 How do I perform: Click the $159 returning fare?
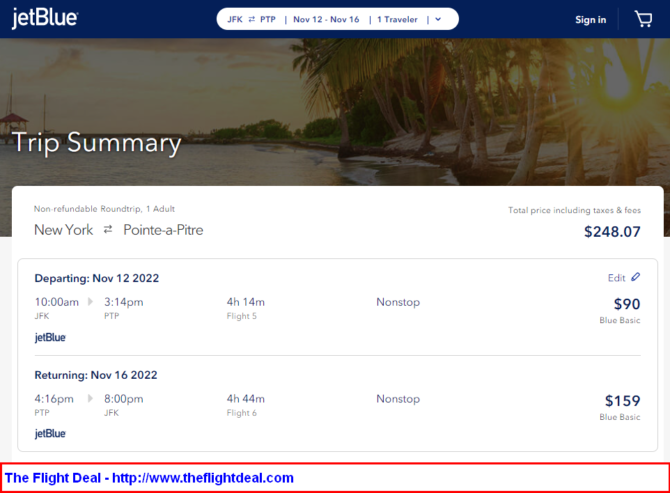pyautogui.click(x=623, y=401)
